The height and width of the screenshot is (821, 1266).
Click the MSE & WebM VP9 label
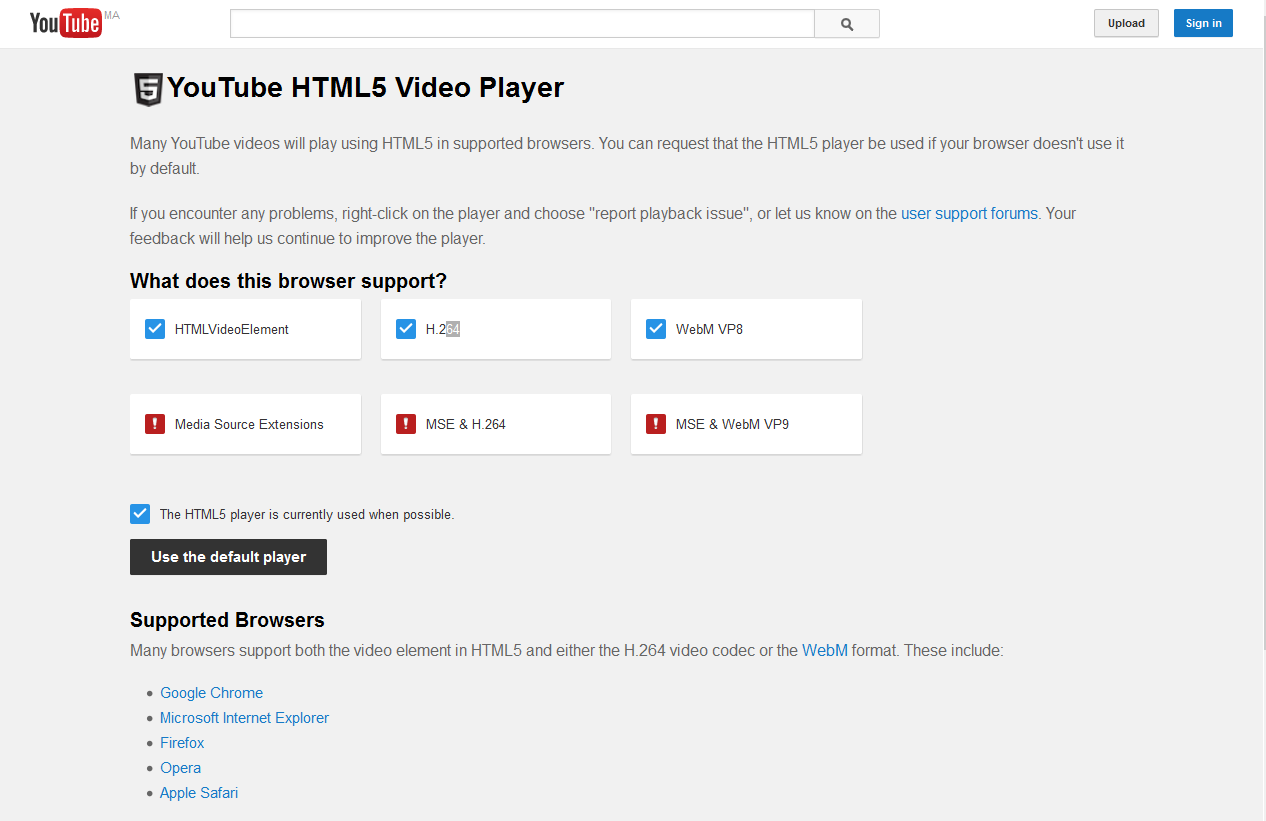pos(732,424)
